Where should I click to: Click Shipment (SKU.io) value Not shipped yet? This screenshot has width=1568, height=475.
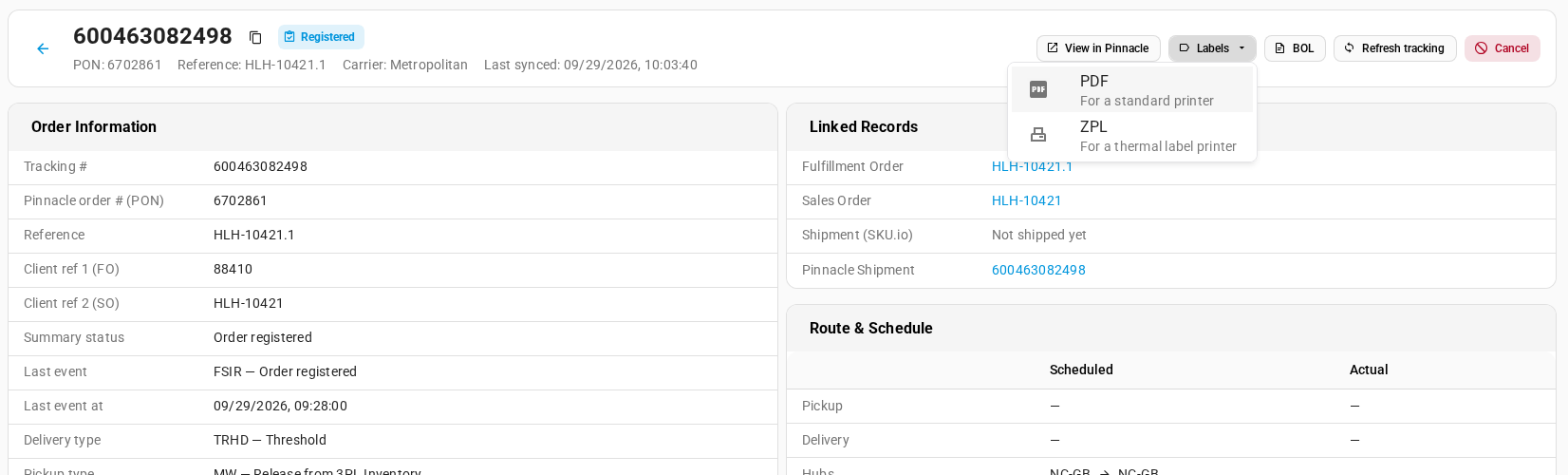pos(1039,235)
